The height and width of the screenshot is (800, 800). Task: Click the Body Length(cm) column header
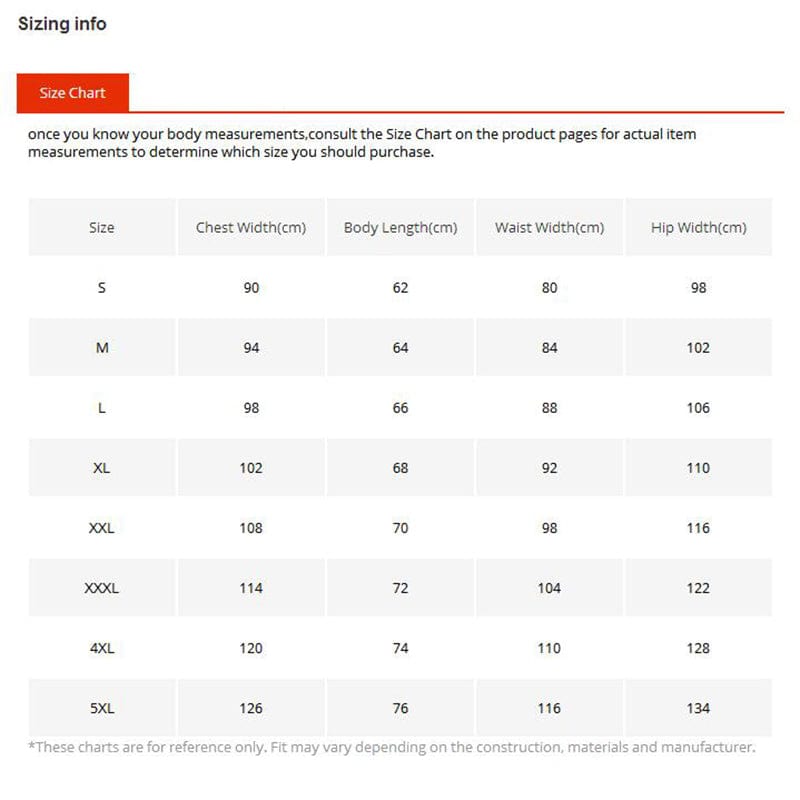click(x=400, y=227)
